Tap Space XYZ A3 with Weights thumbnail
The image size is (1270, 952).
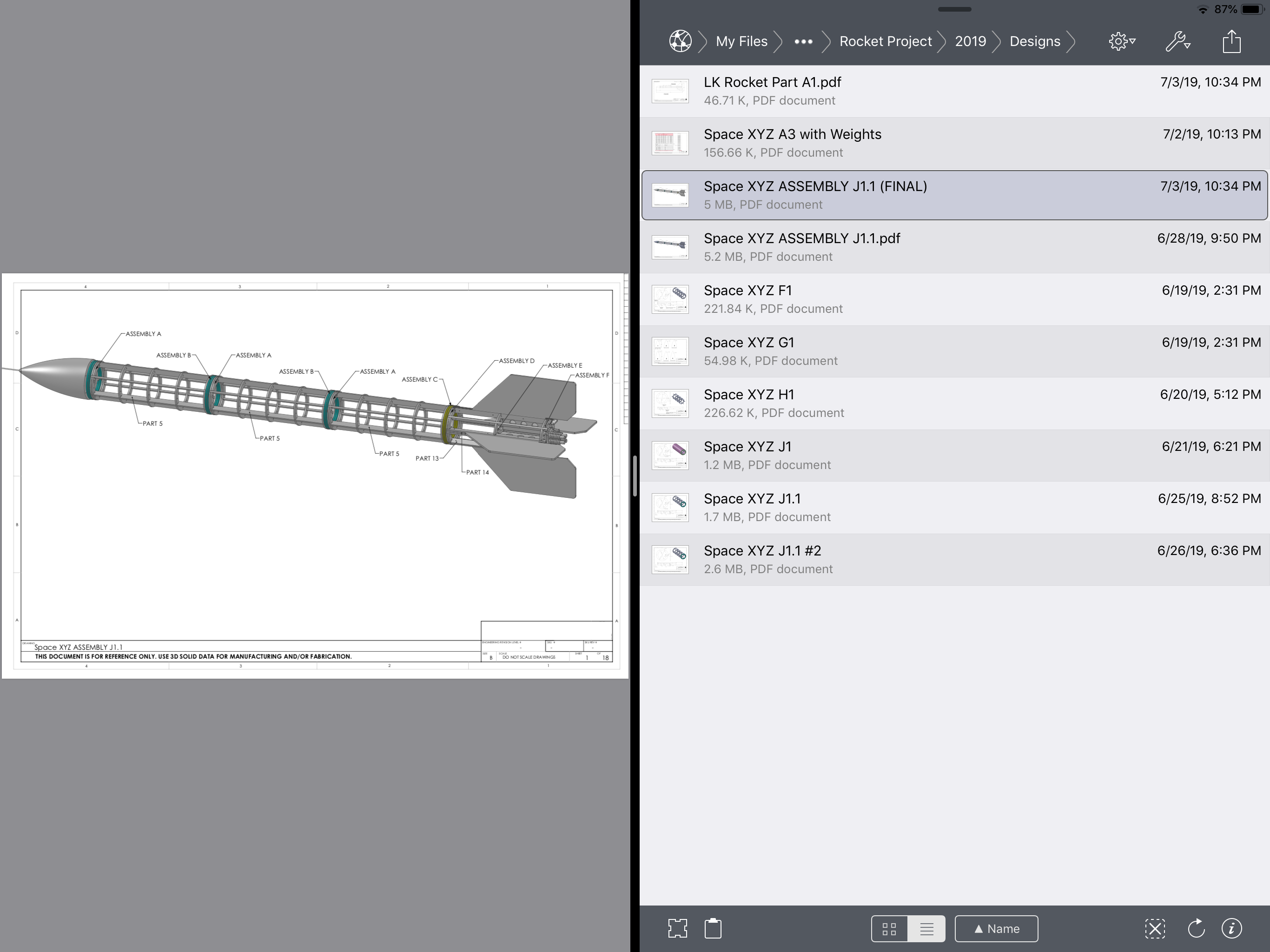pos(670,144)
